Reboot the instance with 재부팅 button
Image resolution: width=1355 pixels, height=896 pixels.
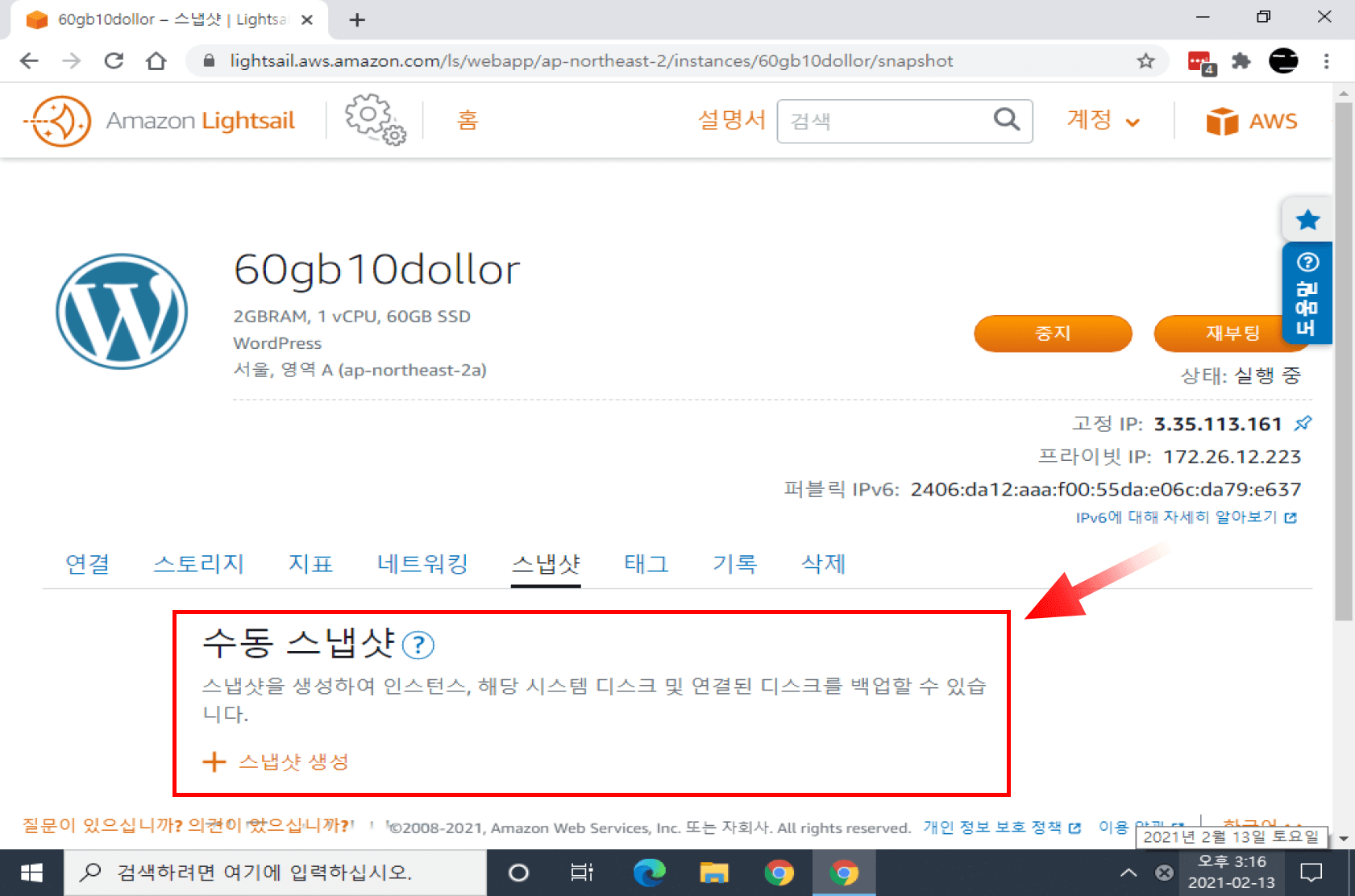[x=1232, y=333]
